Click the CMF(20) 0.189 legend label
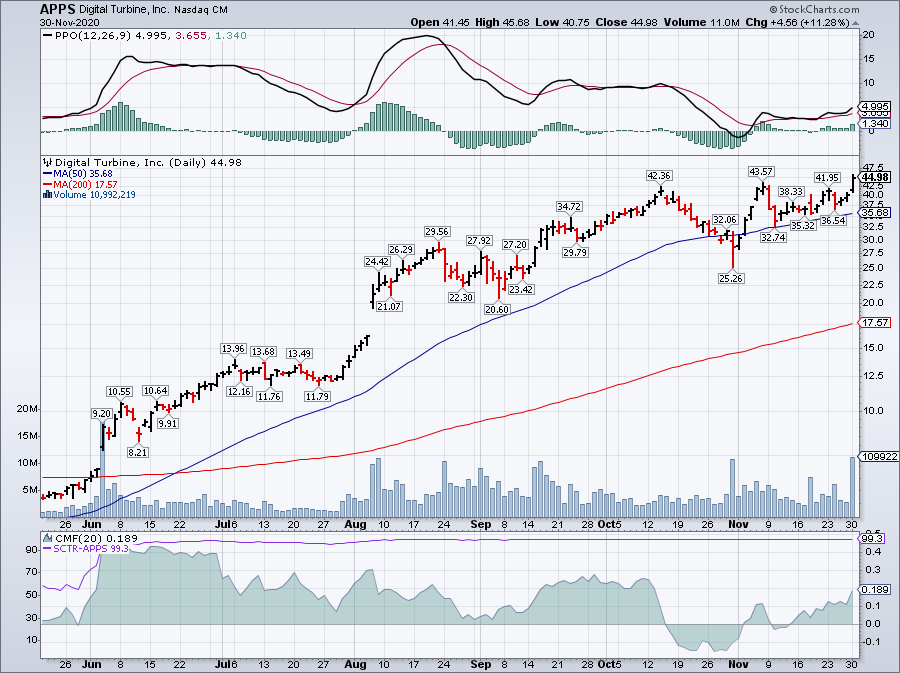Viewport: 900px width, 673px height. (96, 538)
